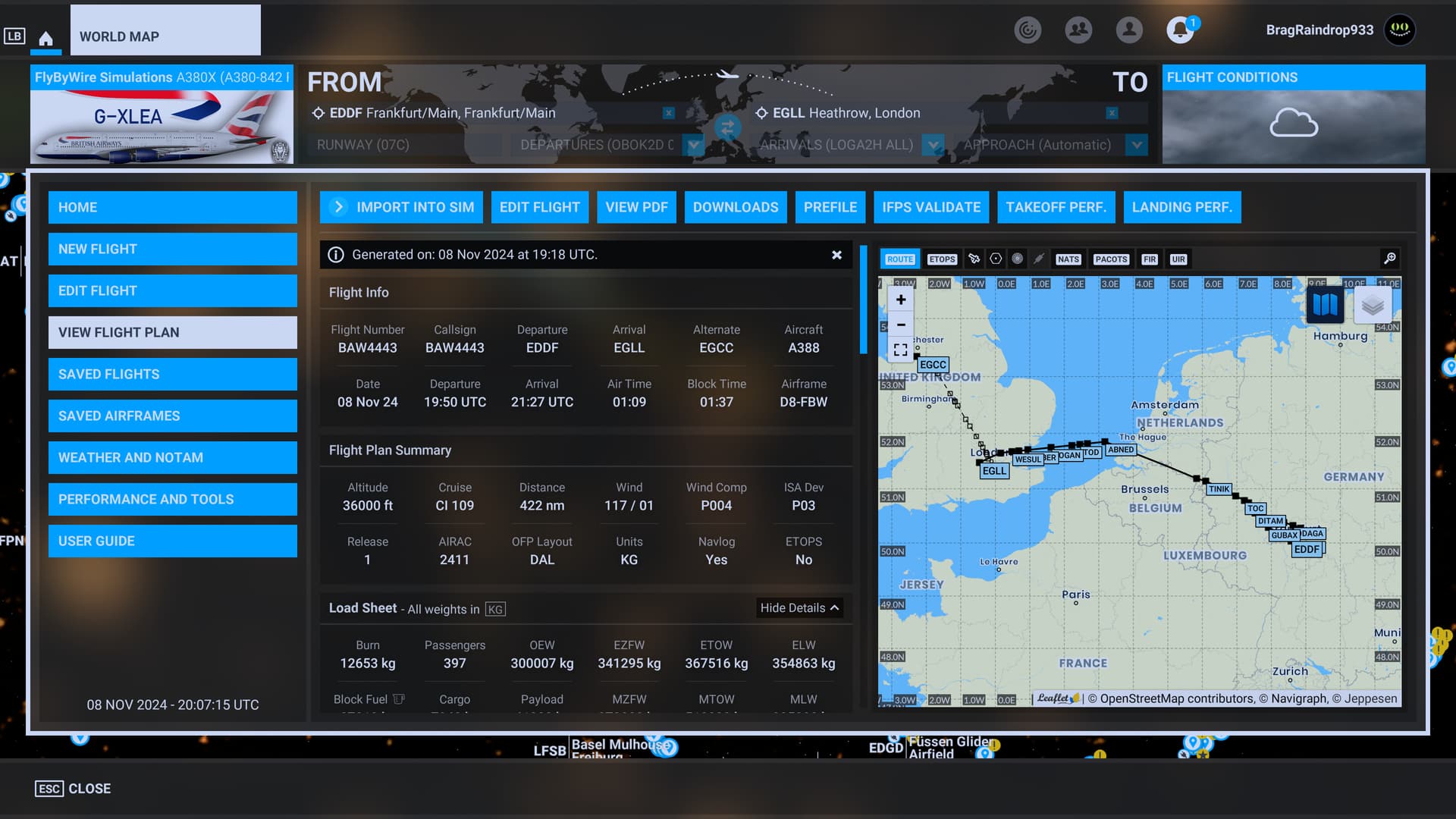Click the KG weight unit badge

495,609
